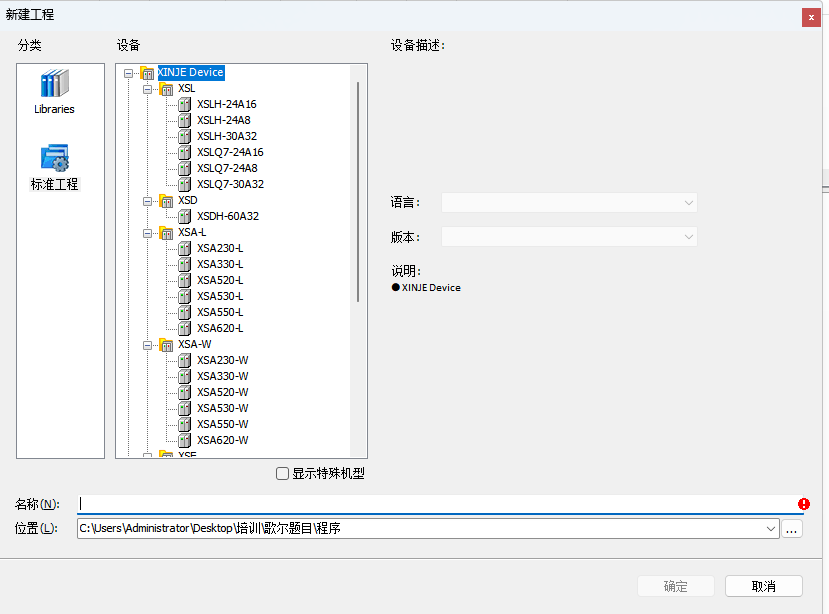Click the device icon beside XSA530-L

[185, 296]
